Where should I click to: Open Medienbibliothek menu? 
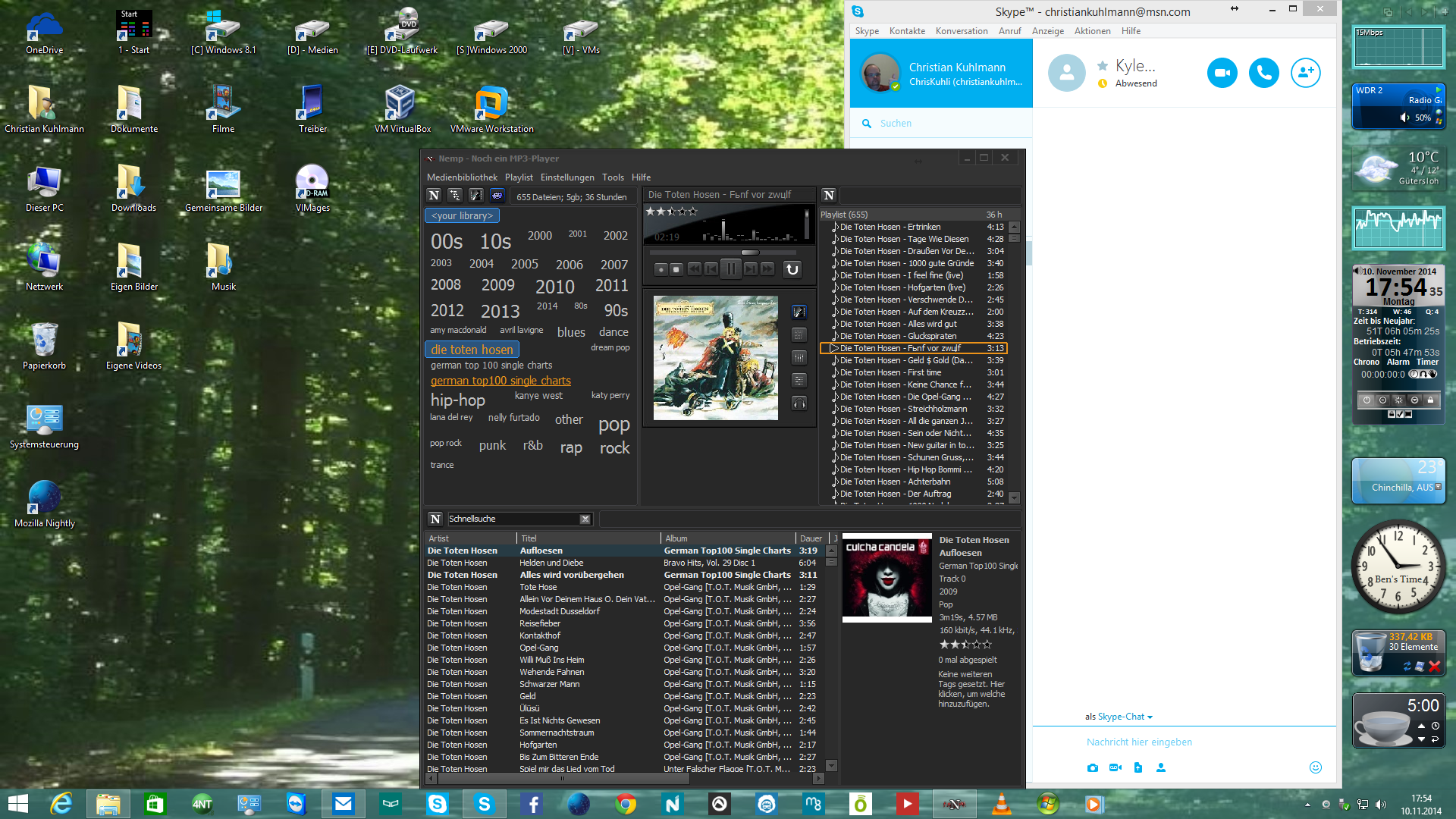462,177
